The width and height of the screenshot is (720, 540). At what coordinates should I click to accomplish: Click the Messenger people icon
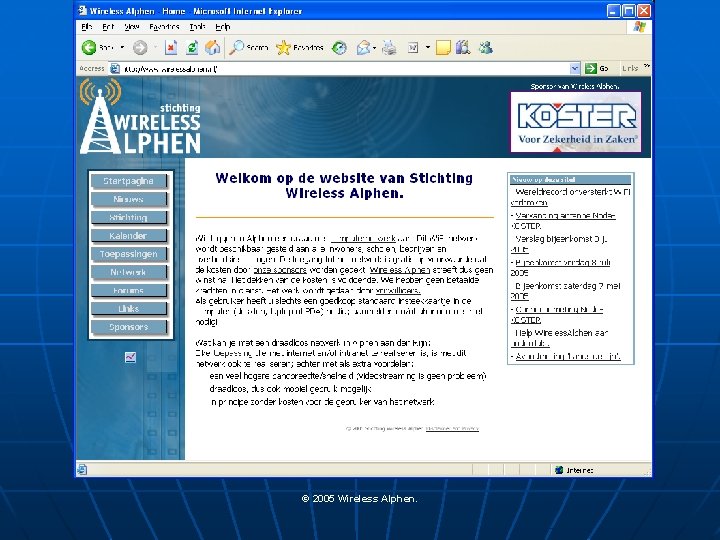tap(486, 47)
